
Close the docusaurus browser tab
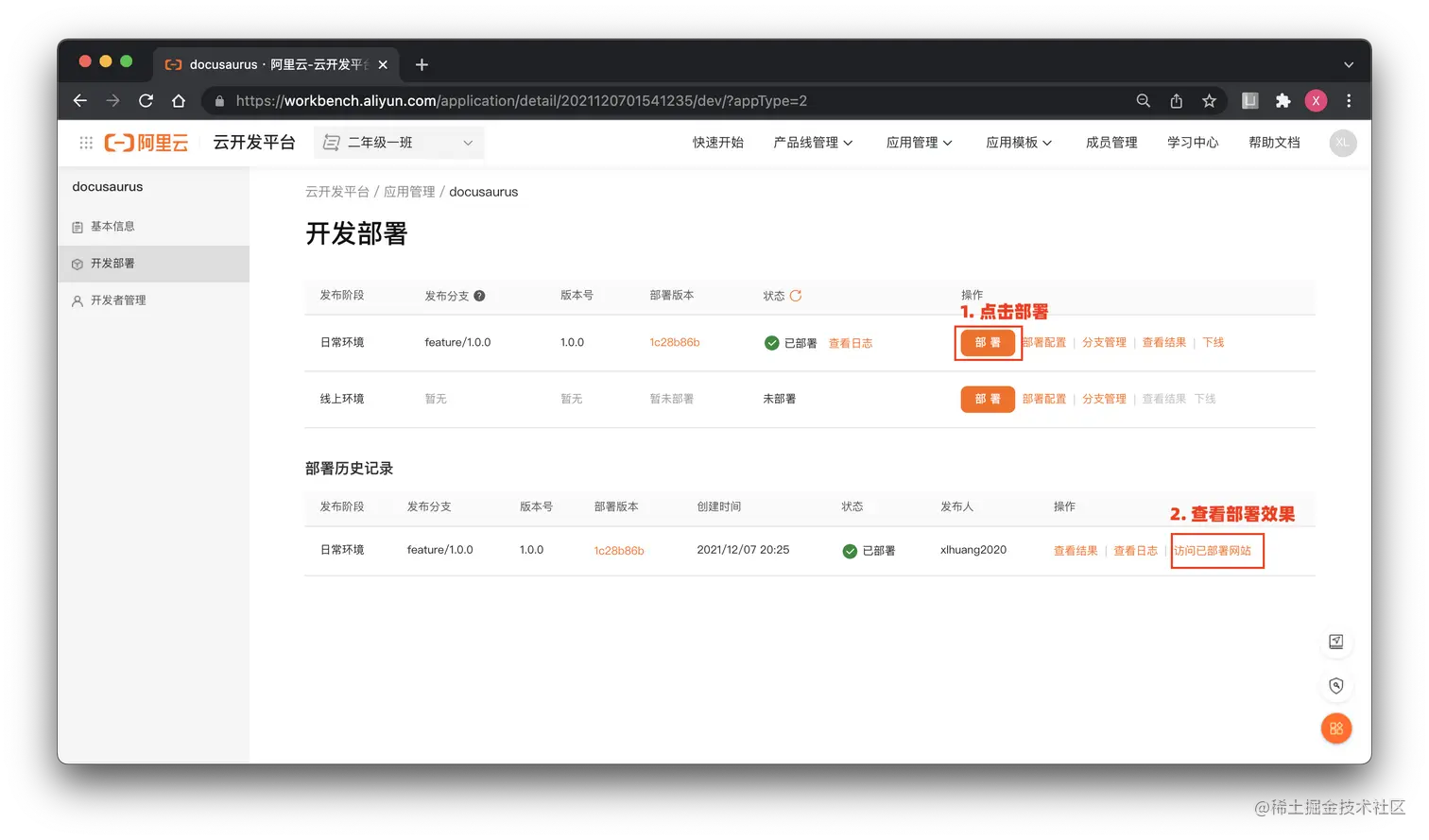point(383,64)
